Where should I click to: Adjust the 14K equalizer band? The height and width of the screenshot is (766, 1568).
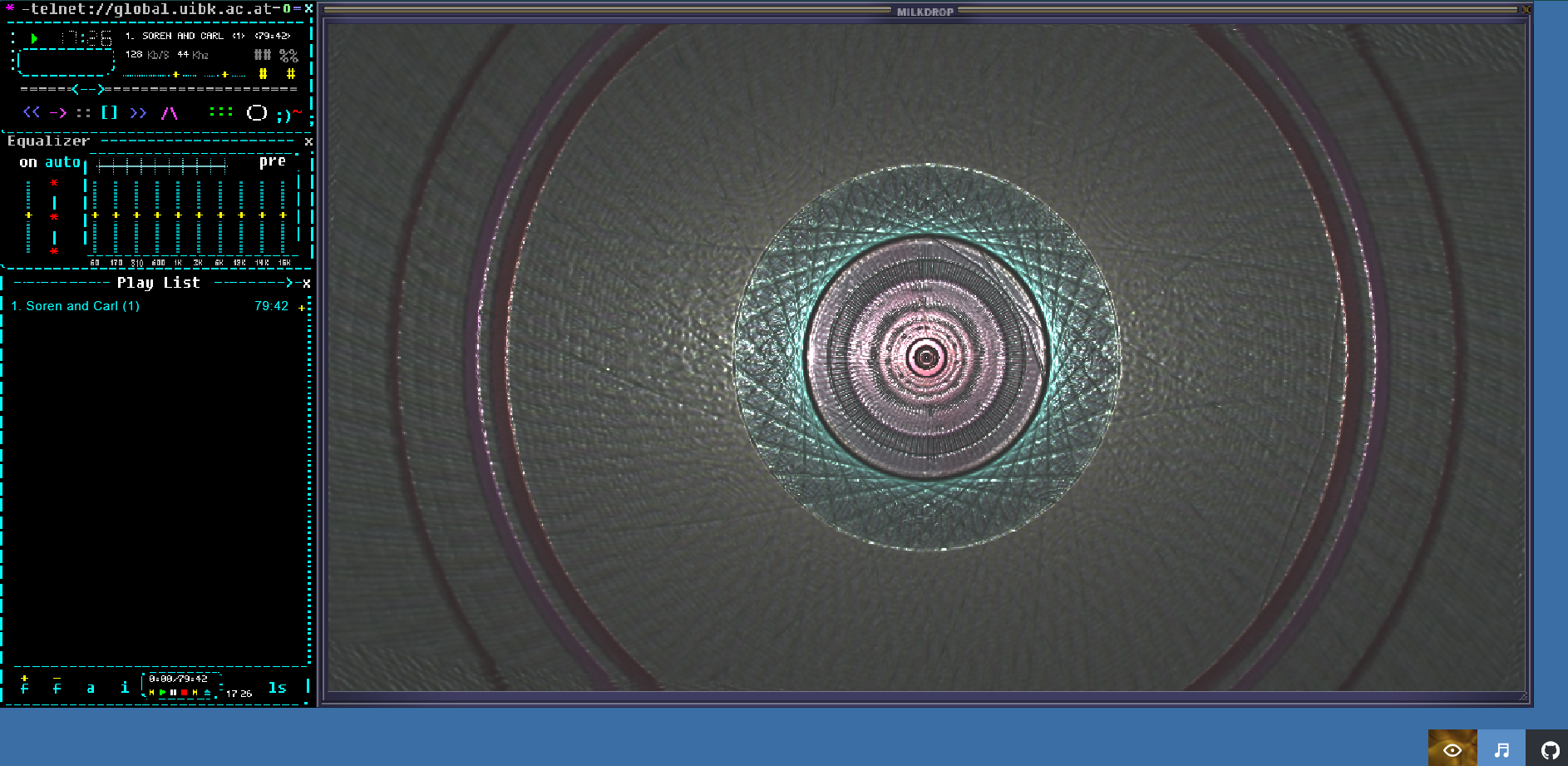(x=262, y=215)
